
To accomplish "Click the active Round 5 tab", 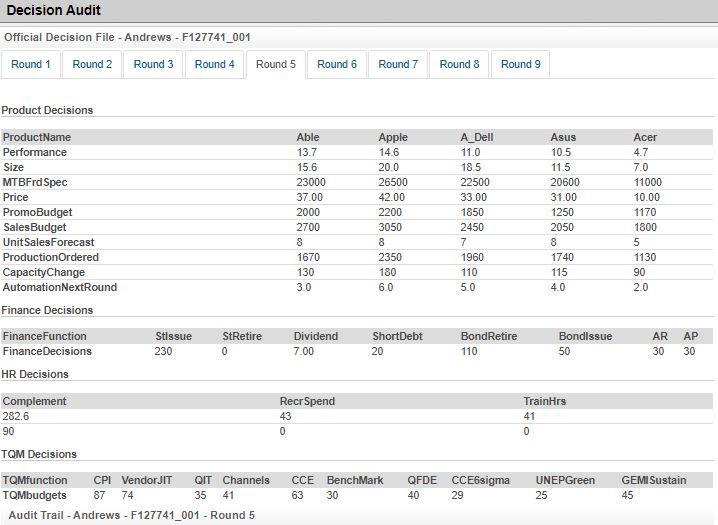I will point(276,64).
